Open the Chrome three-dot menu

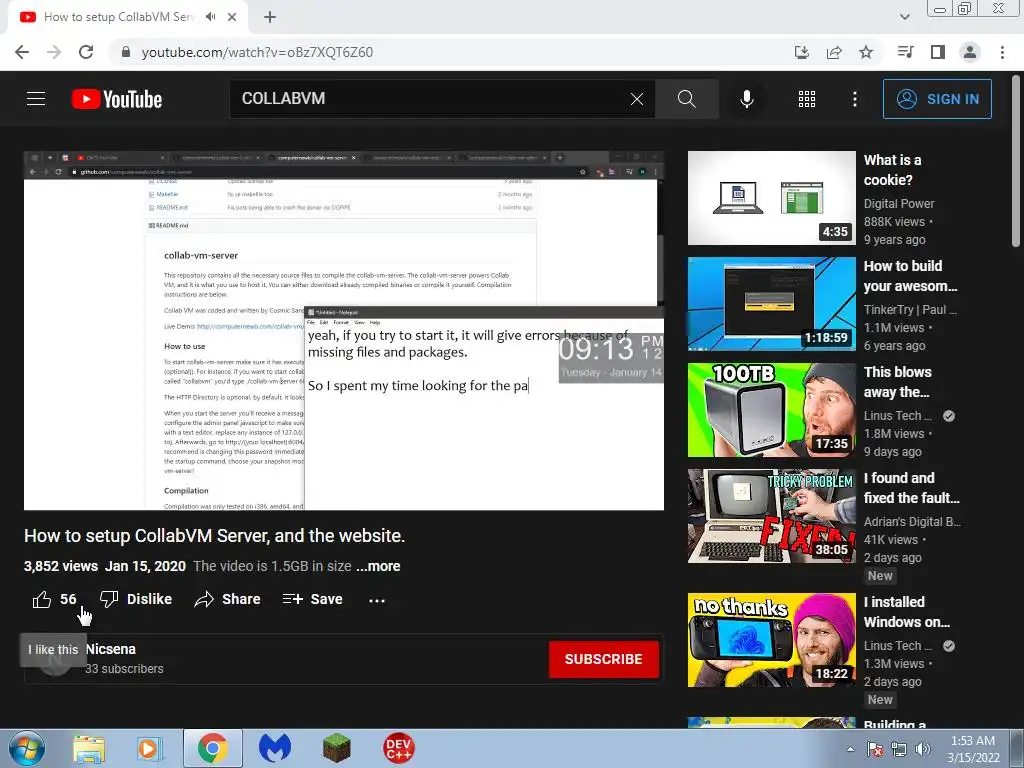click(1002, 52)
